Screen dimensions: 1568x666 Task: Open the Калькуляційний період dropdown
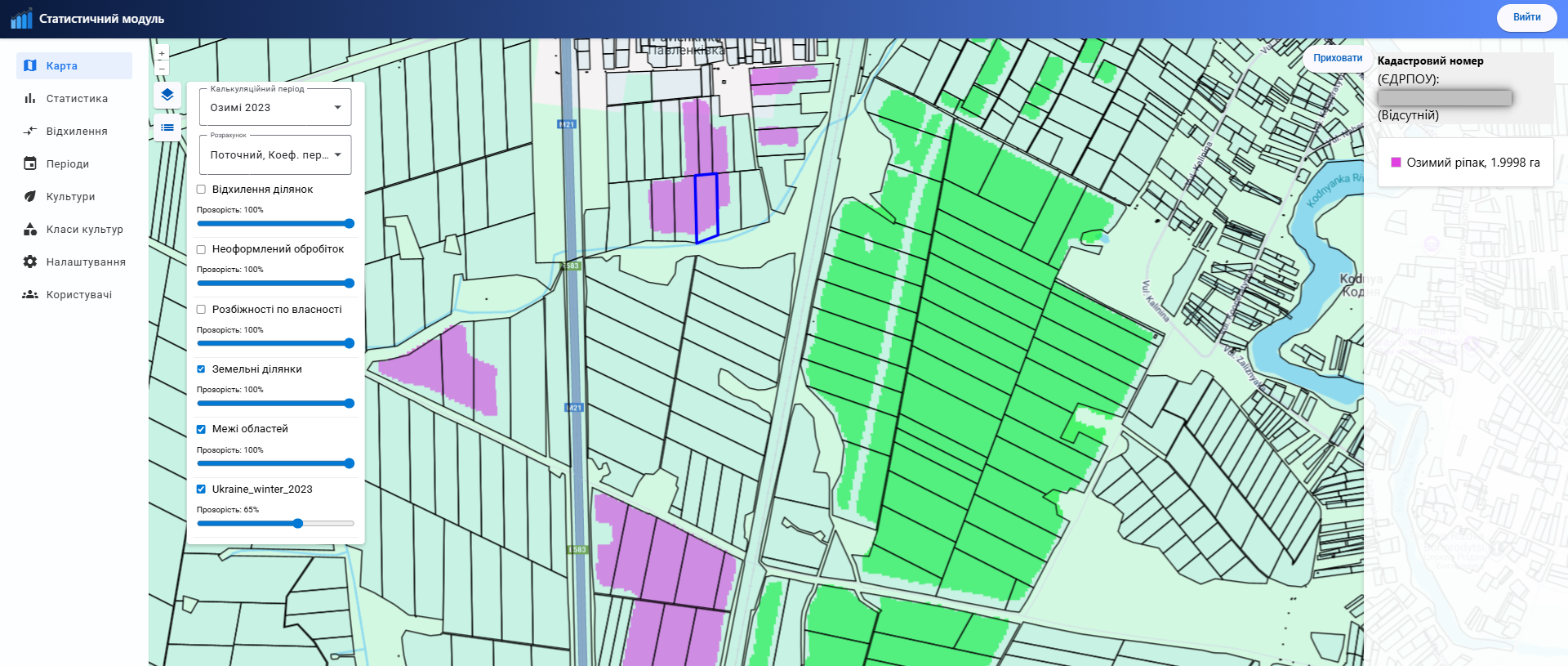click(275, 108)
